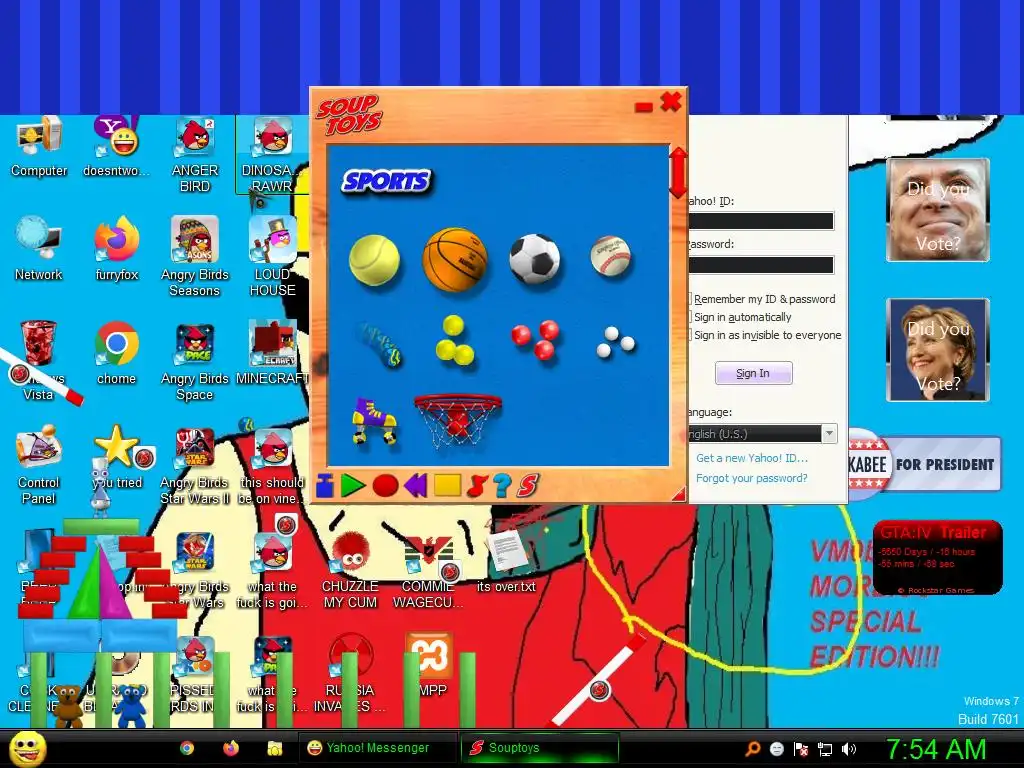Click the GTA:IV Trailer countdown gadget
Viewport: 1024px width, 768px height.
click(938, 558)
